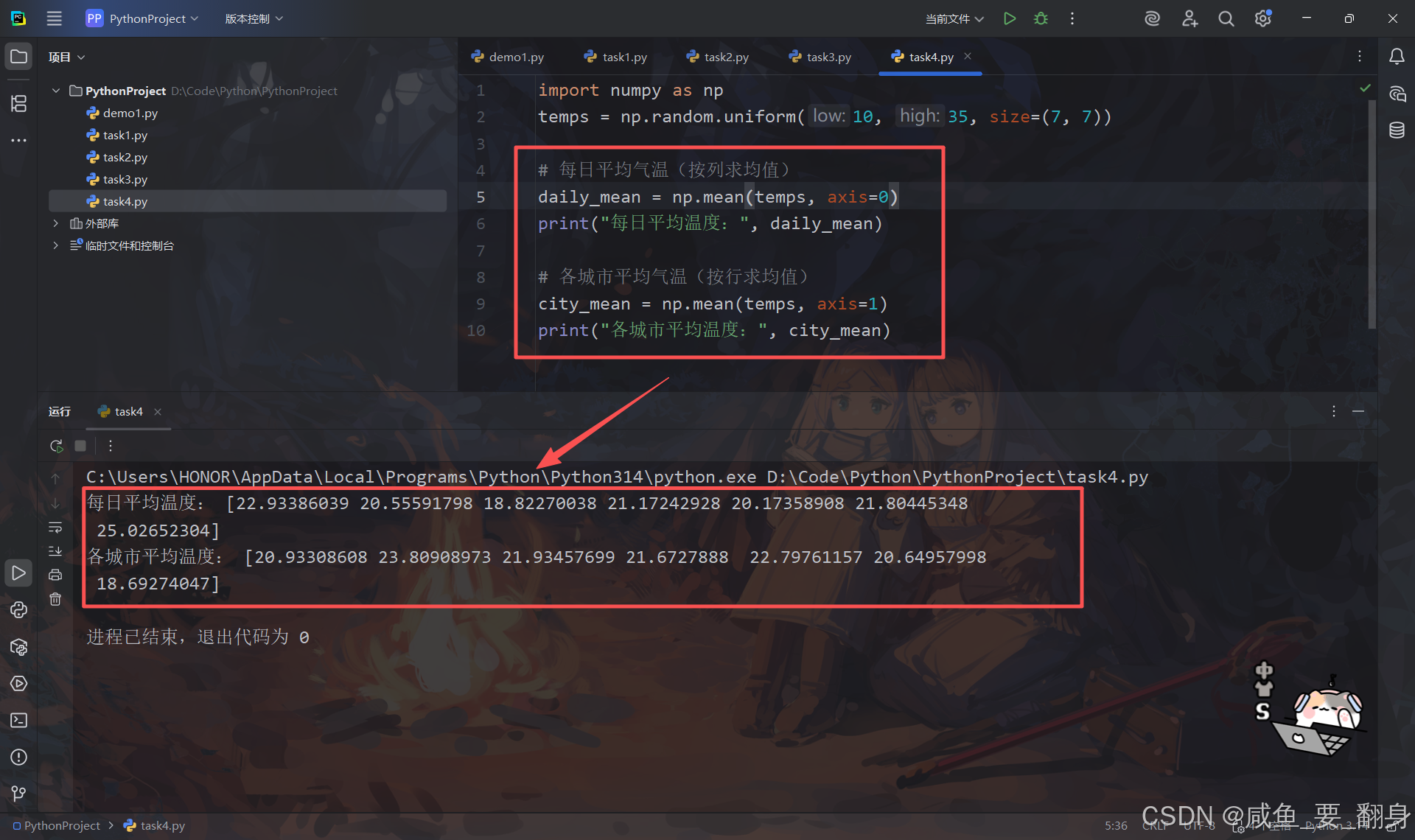Screen dimensions: 1415x840
Task: Select task3.py in the project tree
Action: click(x=125, y=179)
